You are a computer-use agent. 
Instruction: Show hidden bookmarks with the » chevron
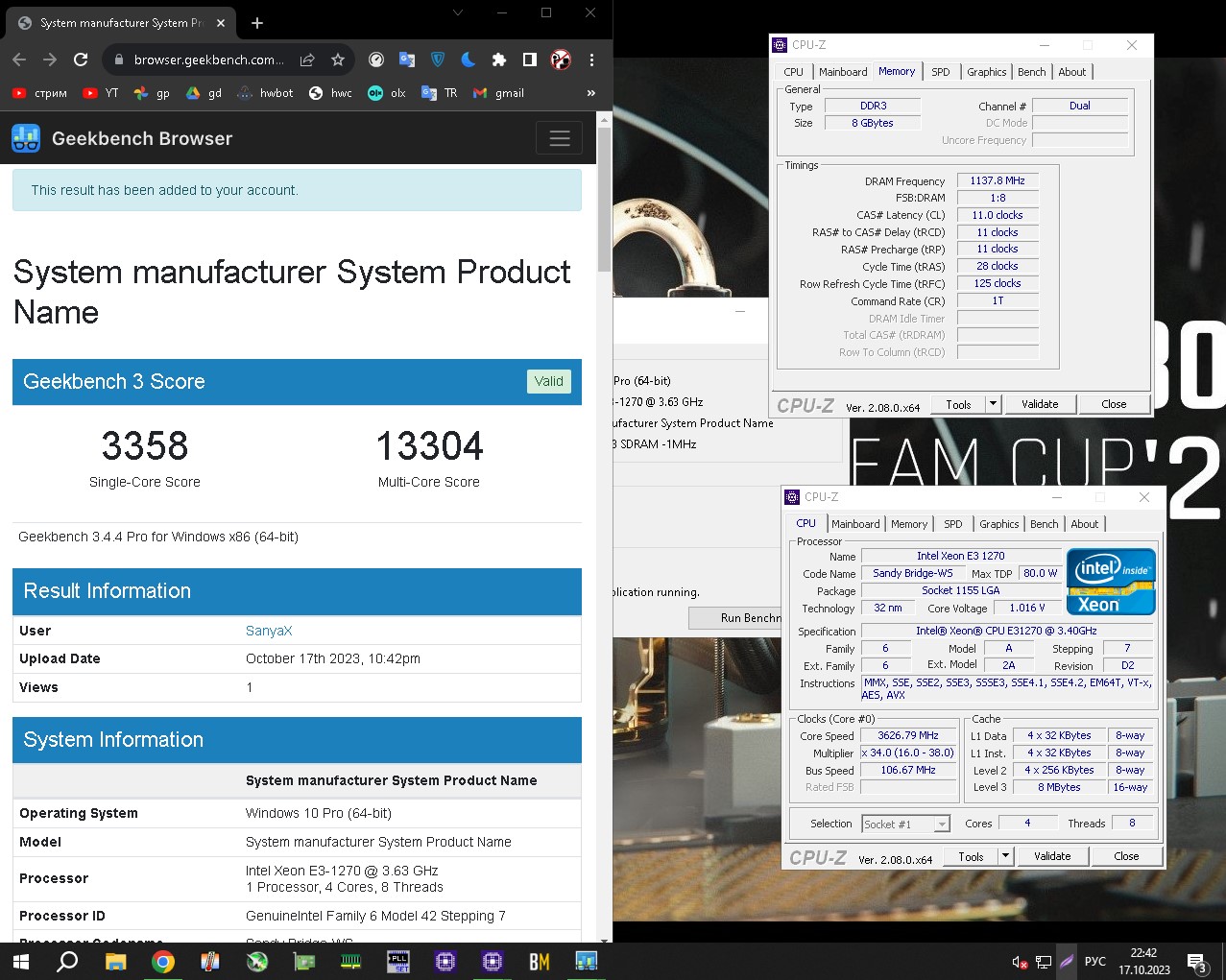click(x=590, y=93)
